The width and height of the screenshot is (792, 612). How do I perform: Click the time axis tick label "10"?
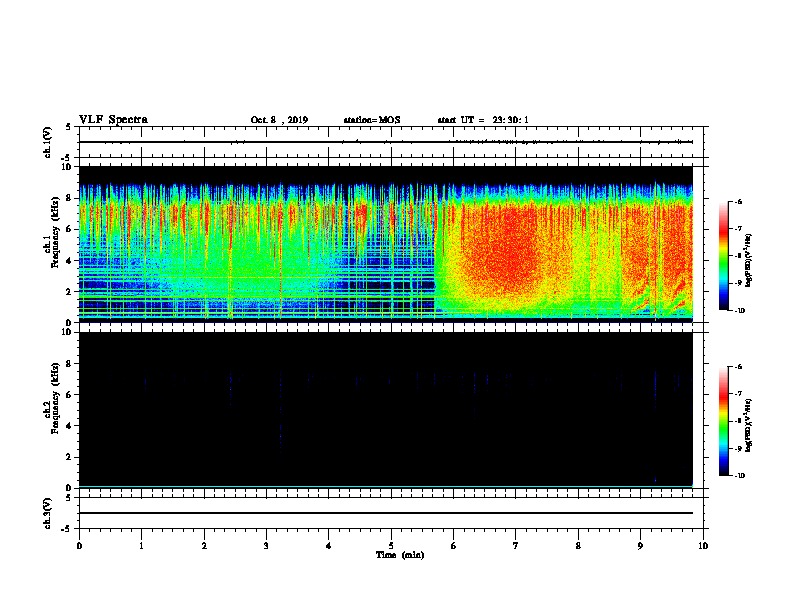point(703,546)
